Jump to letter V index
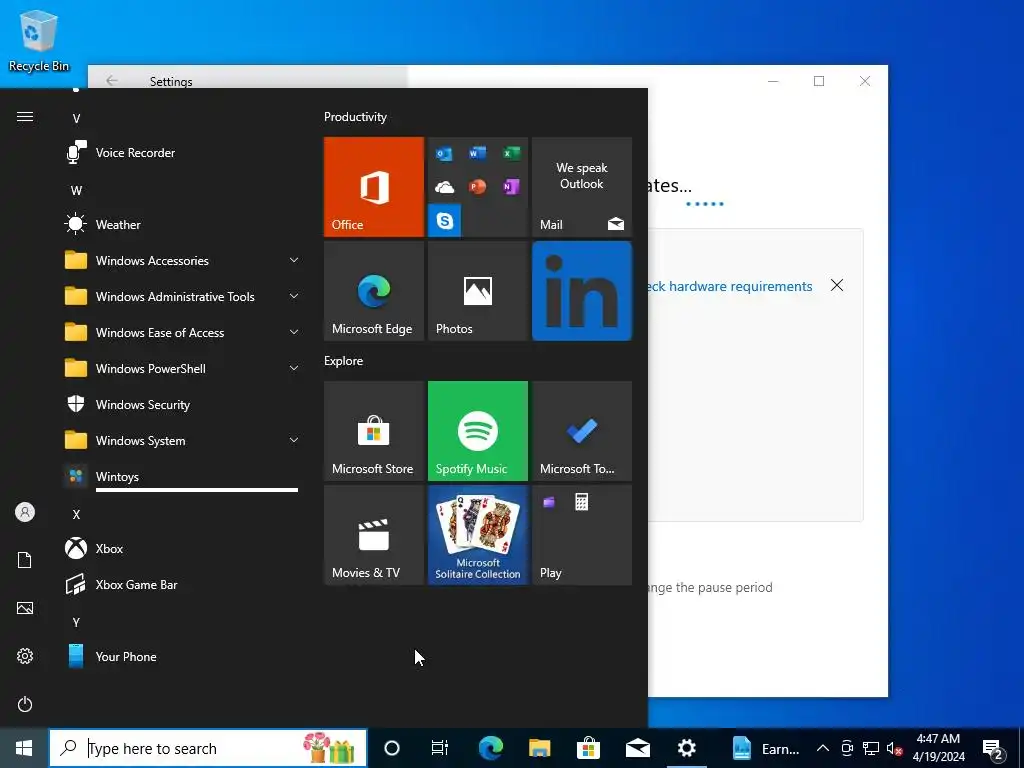Screen dimensions: 1024x768 tap(76, 118)
